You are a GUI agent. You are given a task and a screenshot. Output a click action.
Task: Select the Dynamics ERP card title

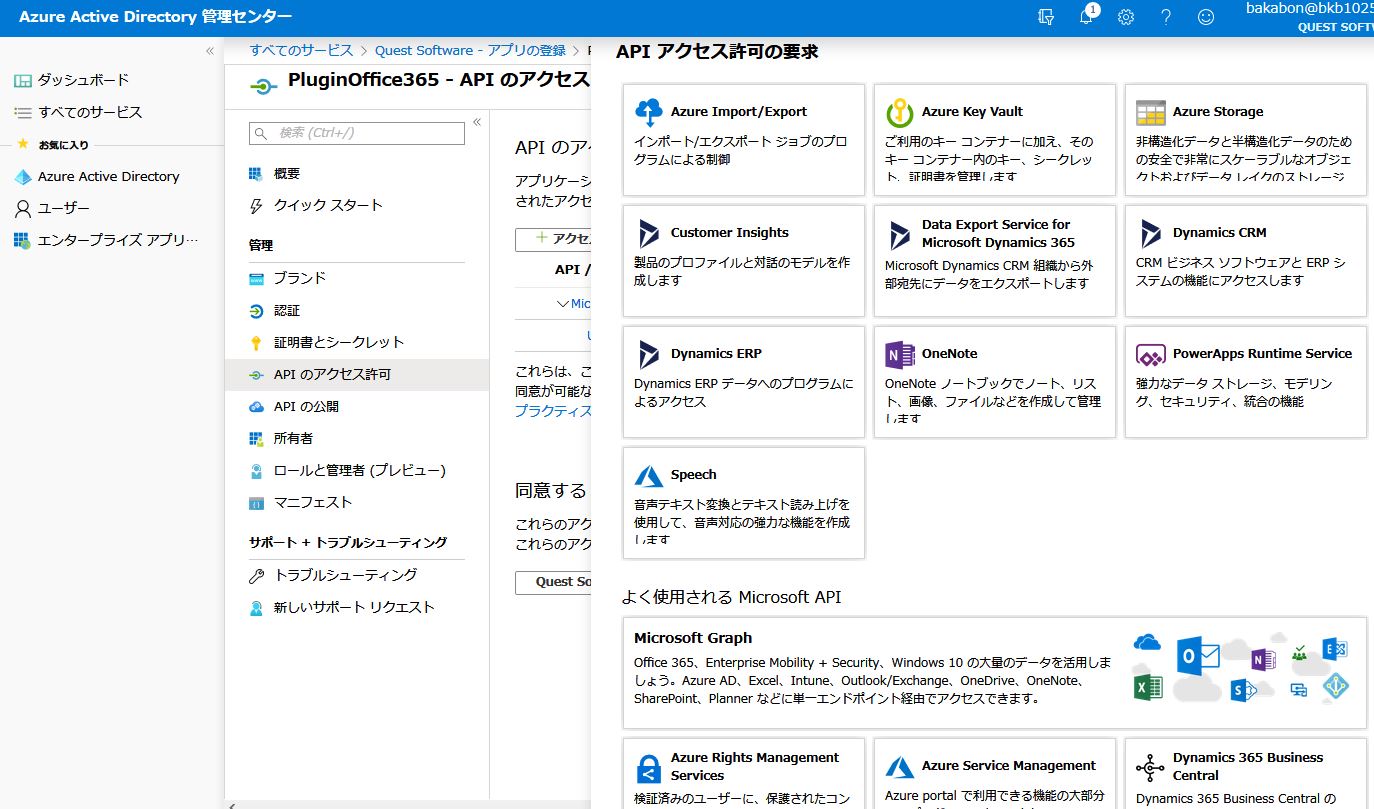click(716, 354)
